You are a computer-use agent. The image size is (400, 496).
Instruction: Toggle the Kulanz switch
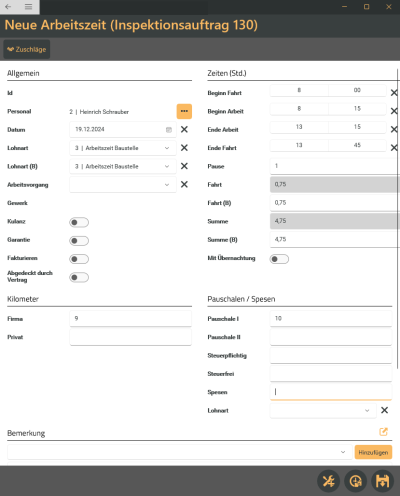[x=79, y=222]
